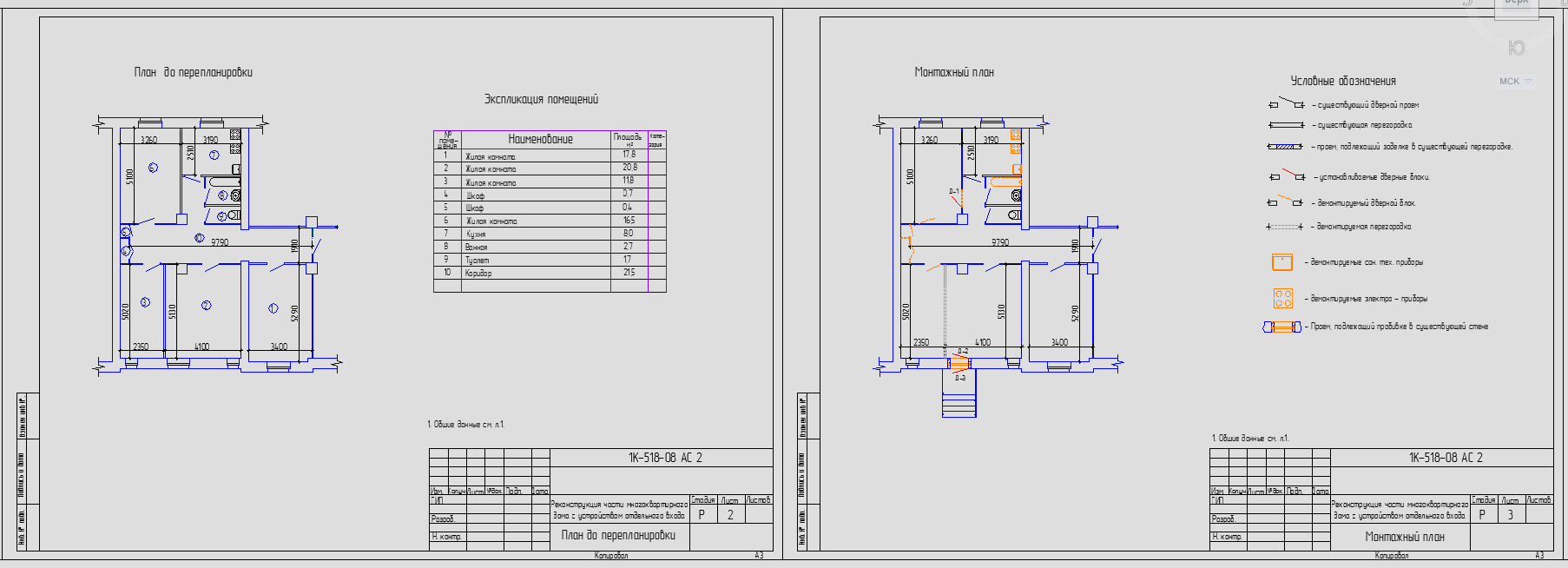Viewport: 1568px width, 568px height.
Task: Select the 'Площадь' column header
Action: (x=629, y=139)
